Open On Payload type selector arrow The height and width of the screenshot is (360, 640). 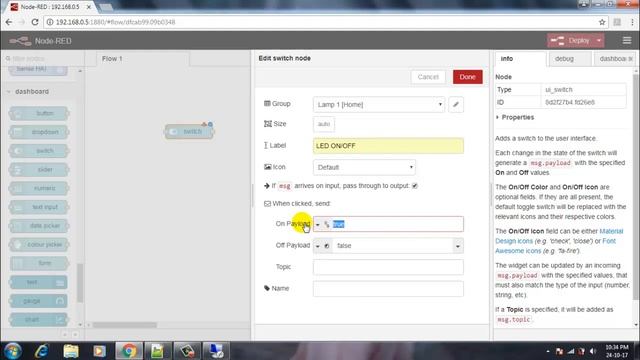tap(318, 224)
